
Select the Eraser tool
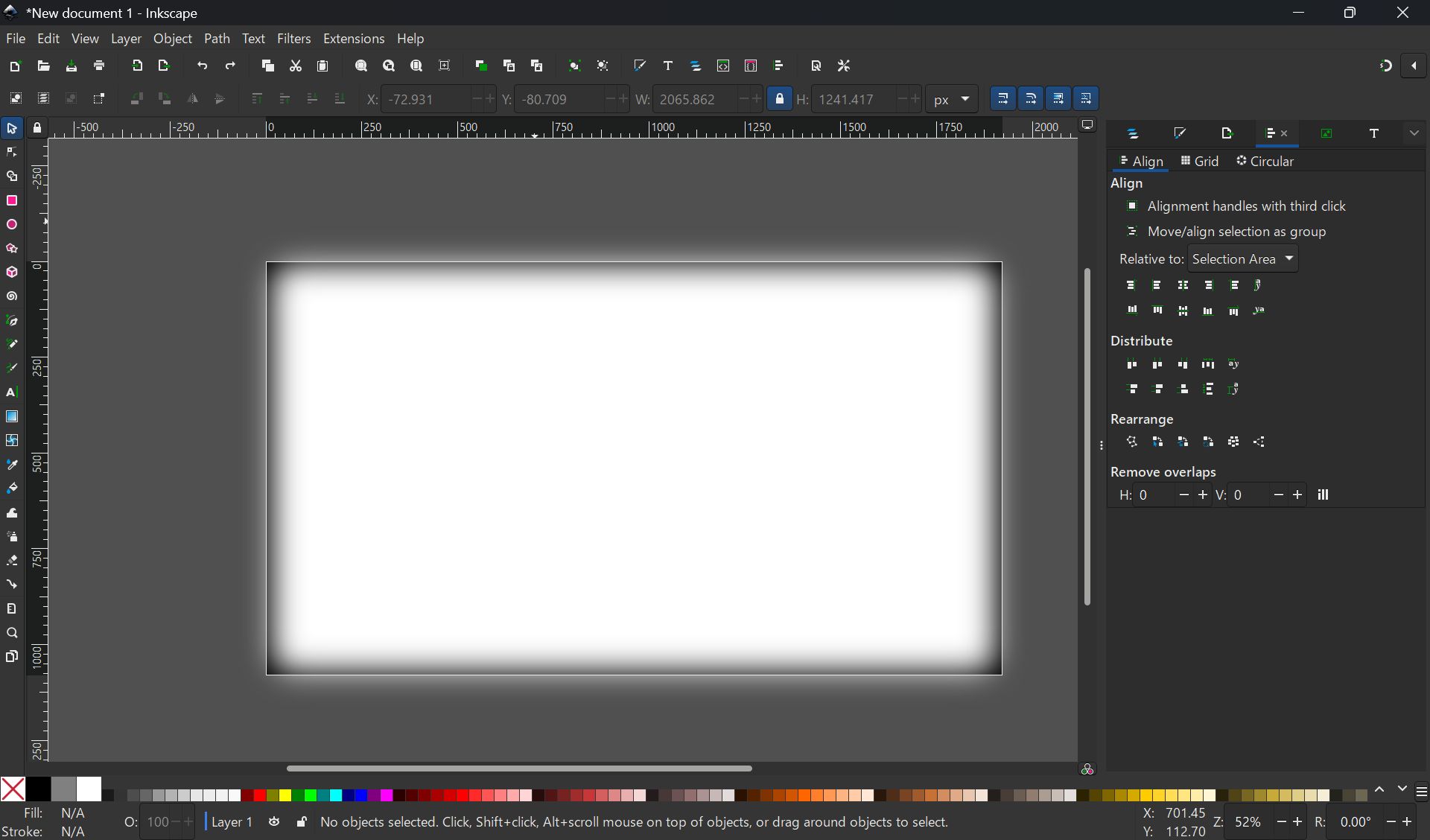coord(12,560)
